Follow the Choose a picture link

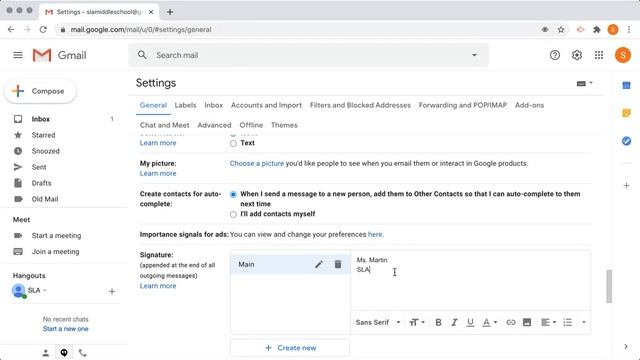click(257, 163)
